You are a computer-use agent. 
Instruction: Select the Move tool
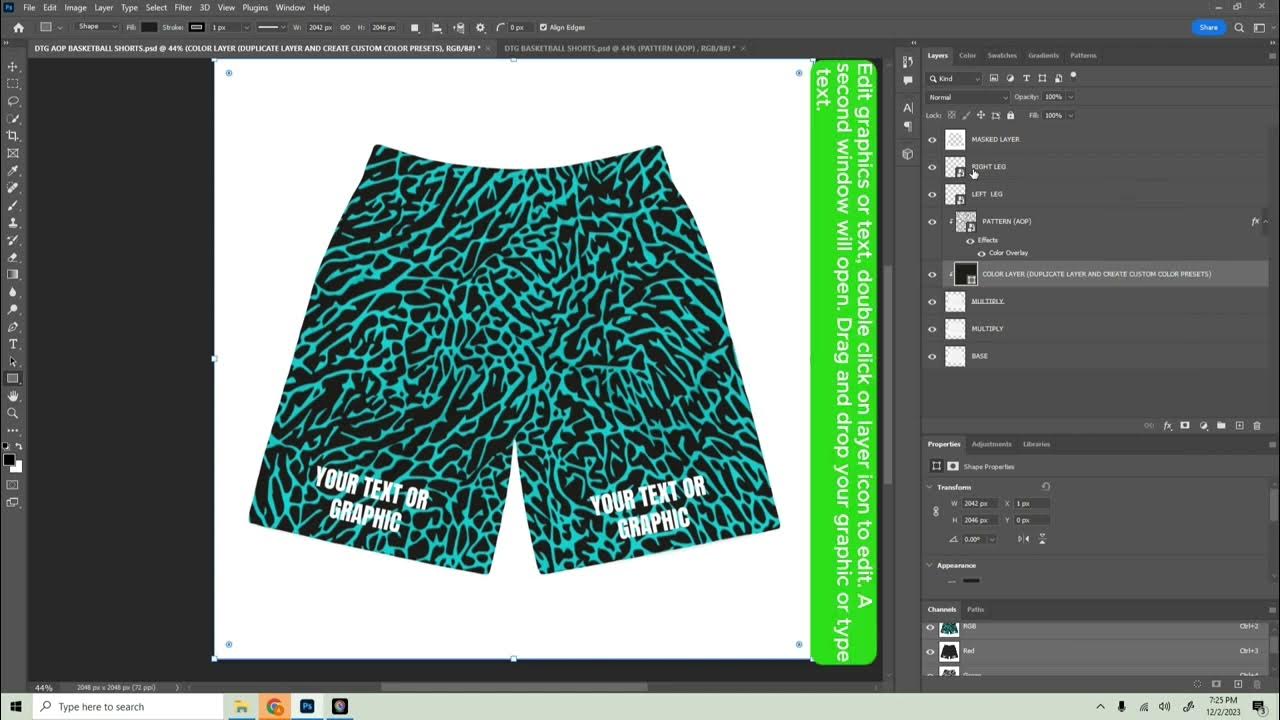[x=13, y=66]
